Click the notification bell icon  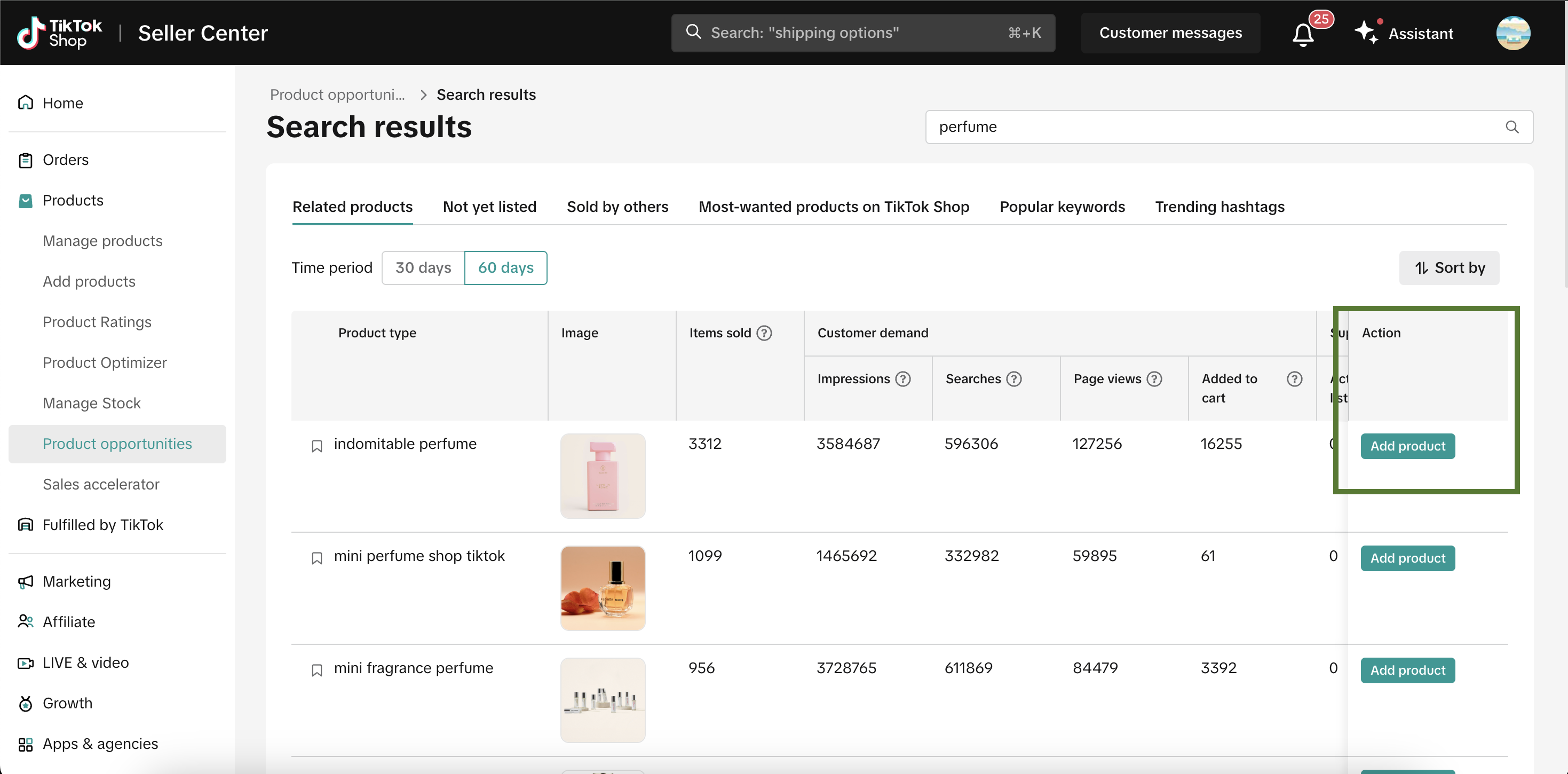coord(1303,34)
